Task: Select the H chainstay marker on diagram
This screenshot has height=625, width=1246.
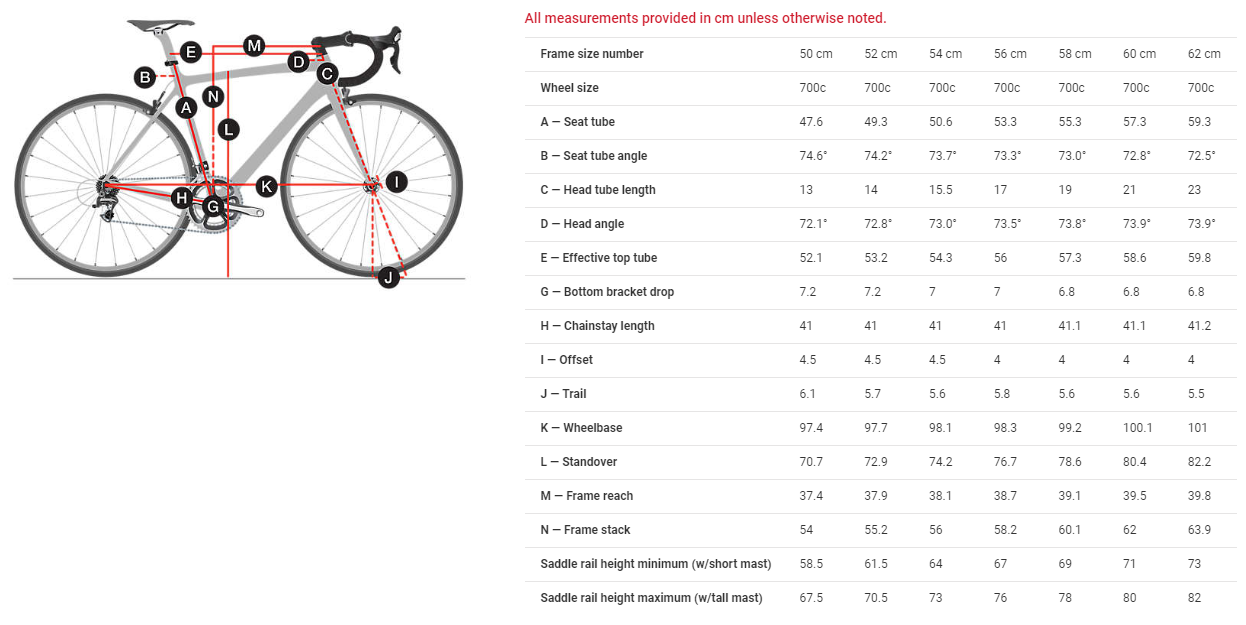Action: 181,198
